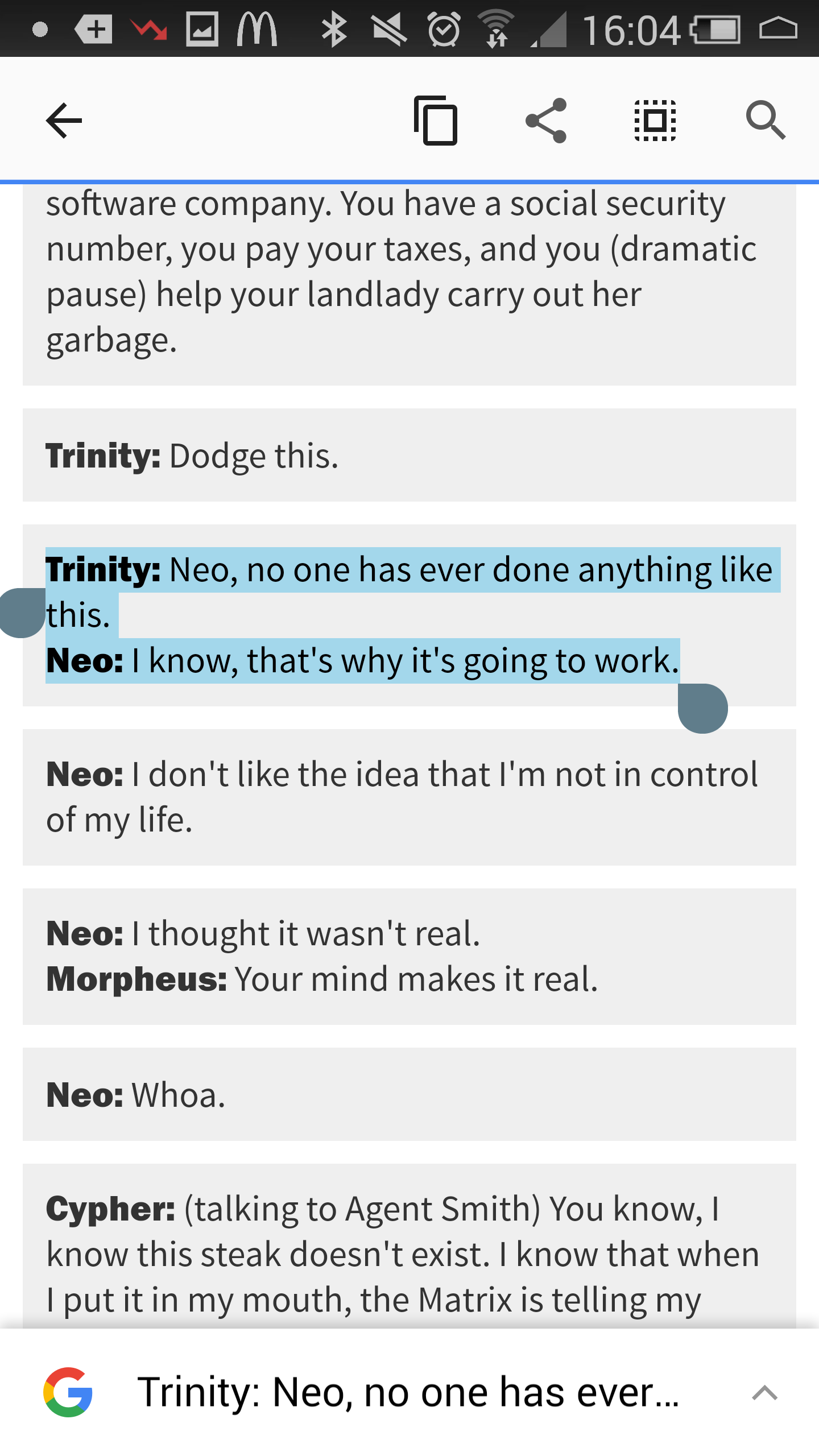
Task: Tap the "not in control of my life" quote
Action: pos(409,797)
